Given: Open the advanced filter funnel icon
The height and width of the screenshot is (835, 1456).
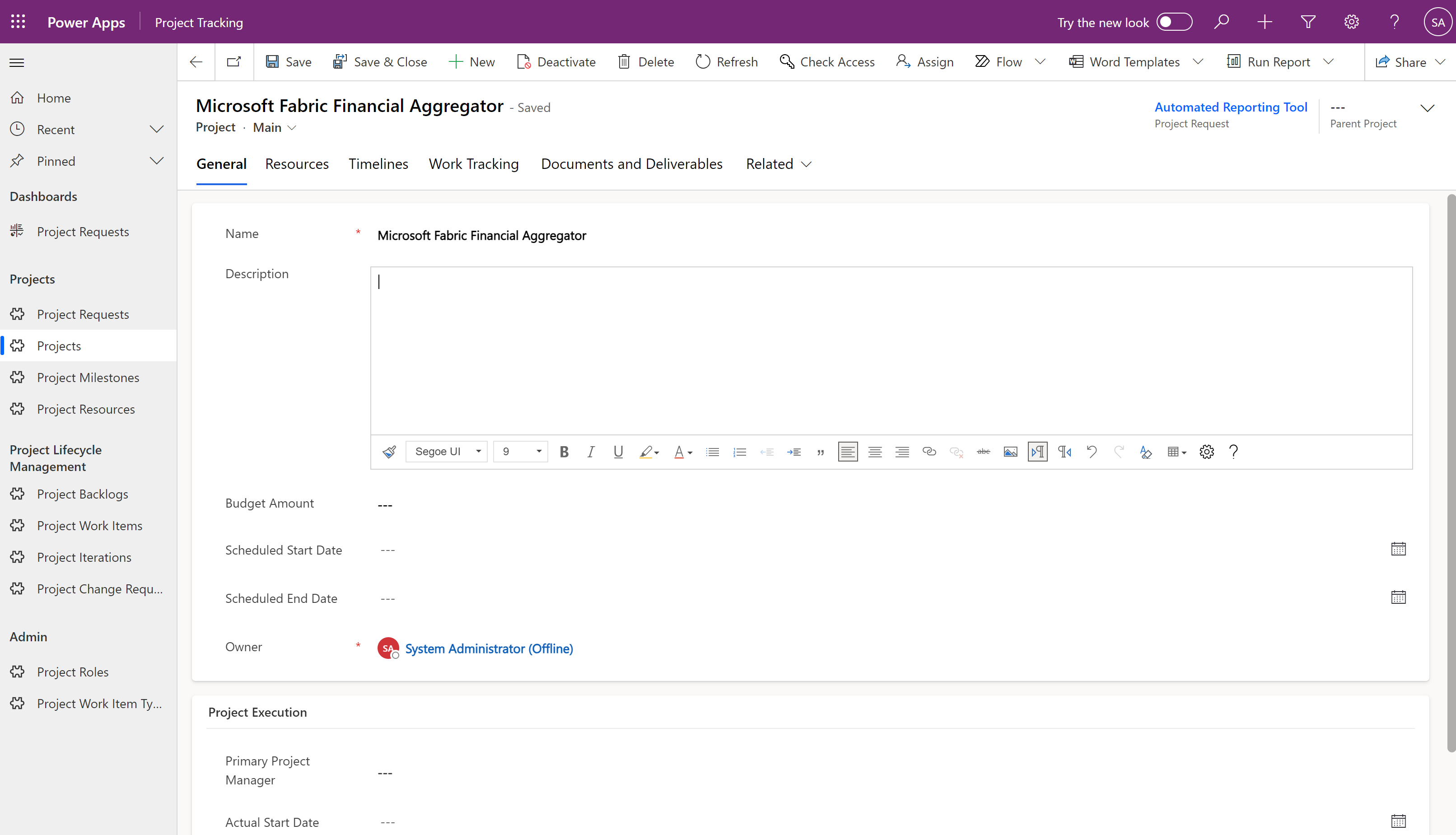Looking at the screenshot, I should (x=1308, y=22).
